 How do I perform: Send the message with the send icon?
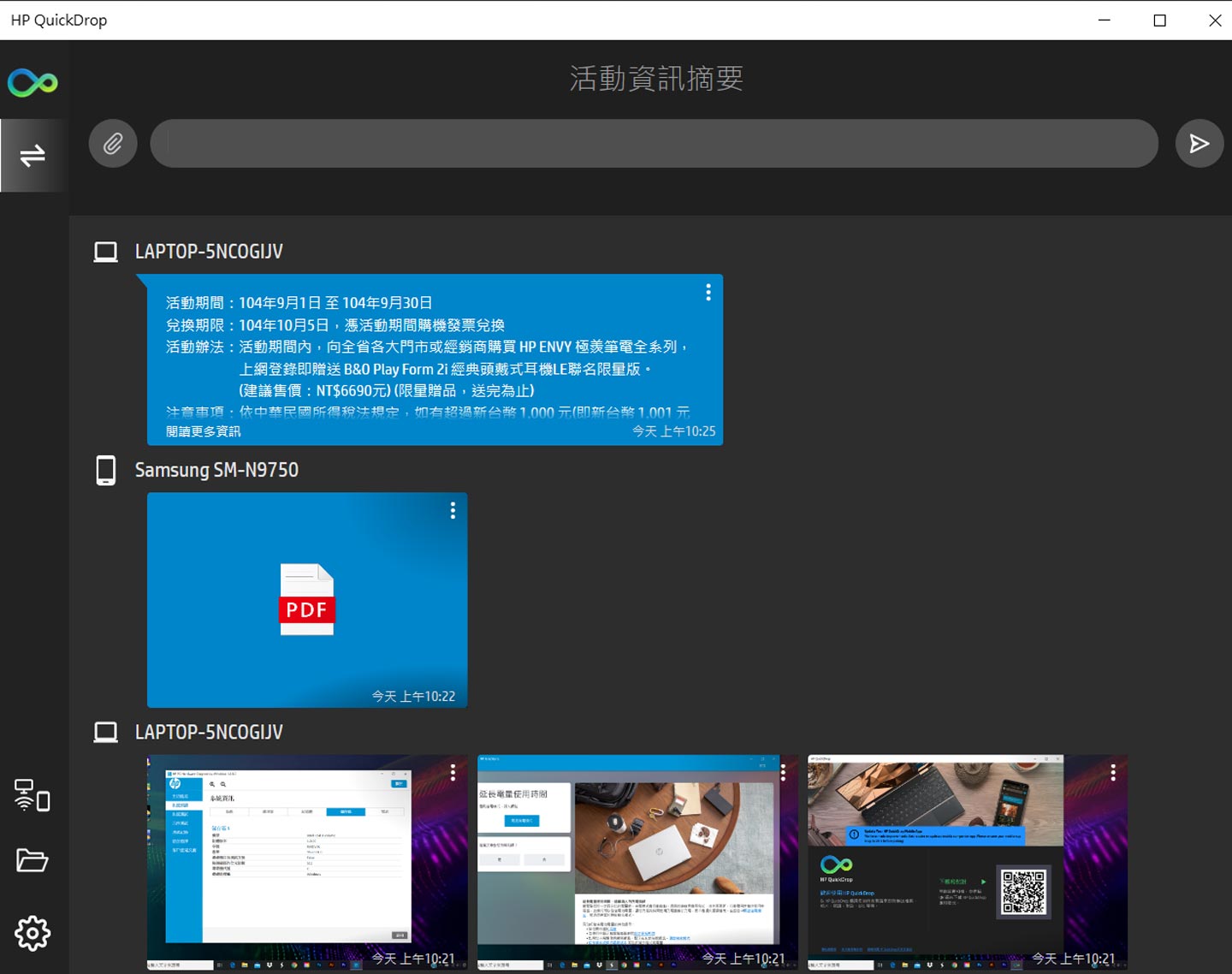tap(1199, 143)
